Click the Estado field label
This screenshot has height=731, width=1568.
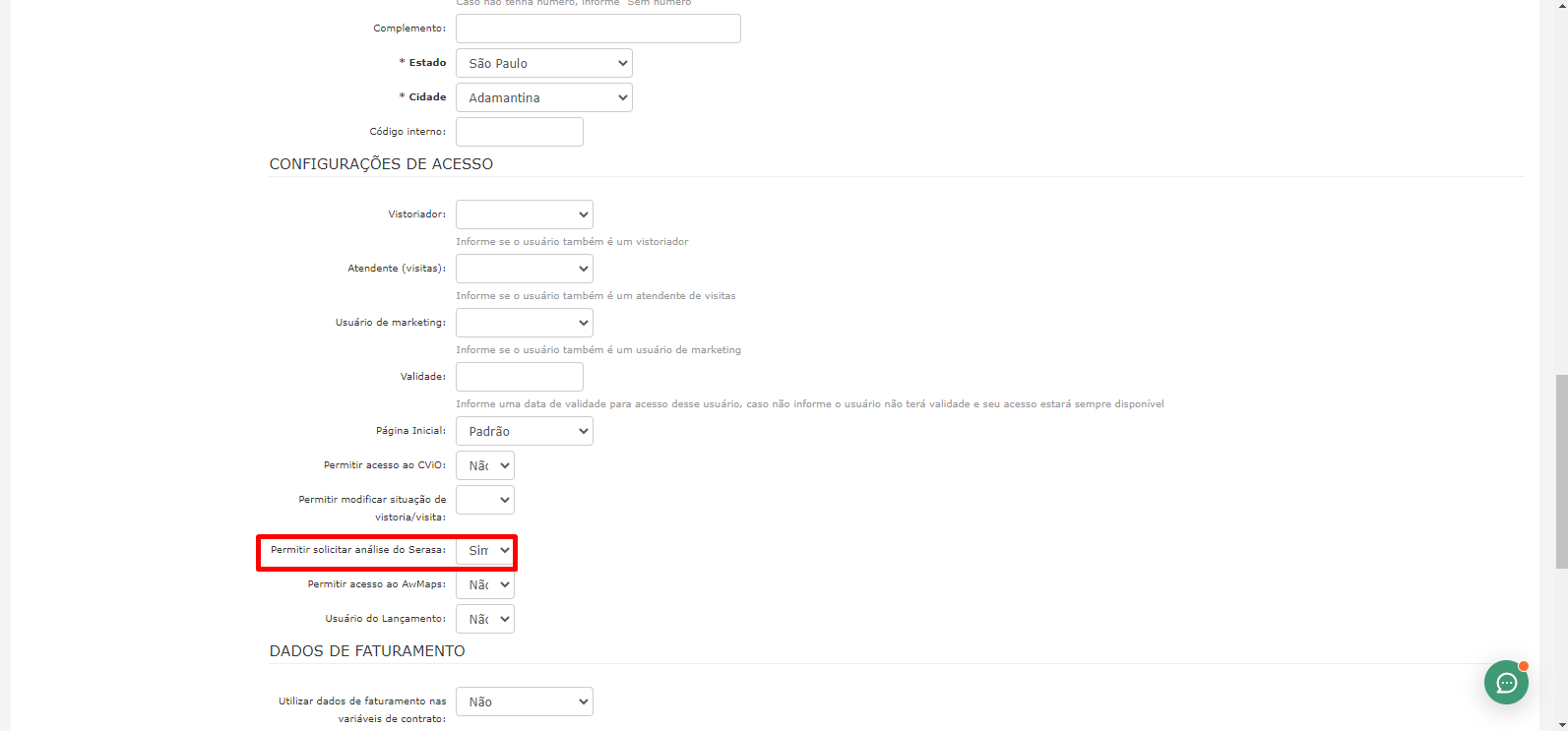[x=422, y=63]
